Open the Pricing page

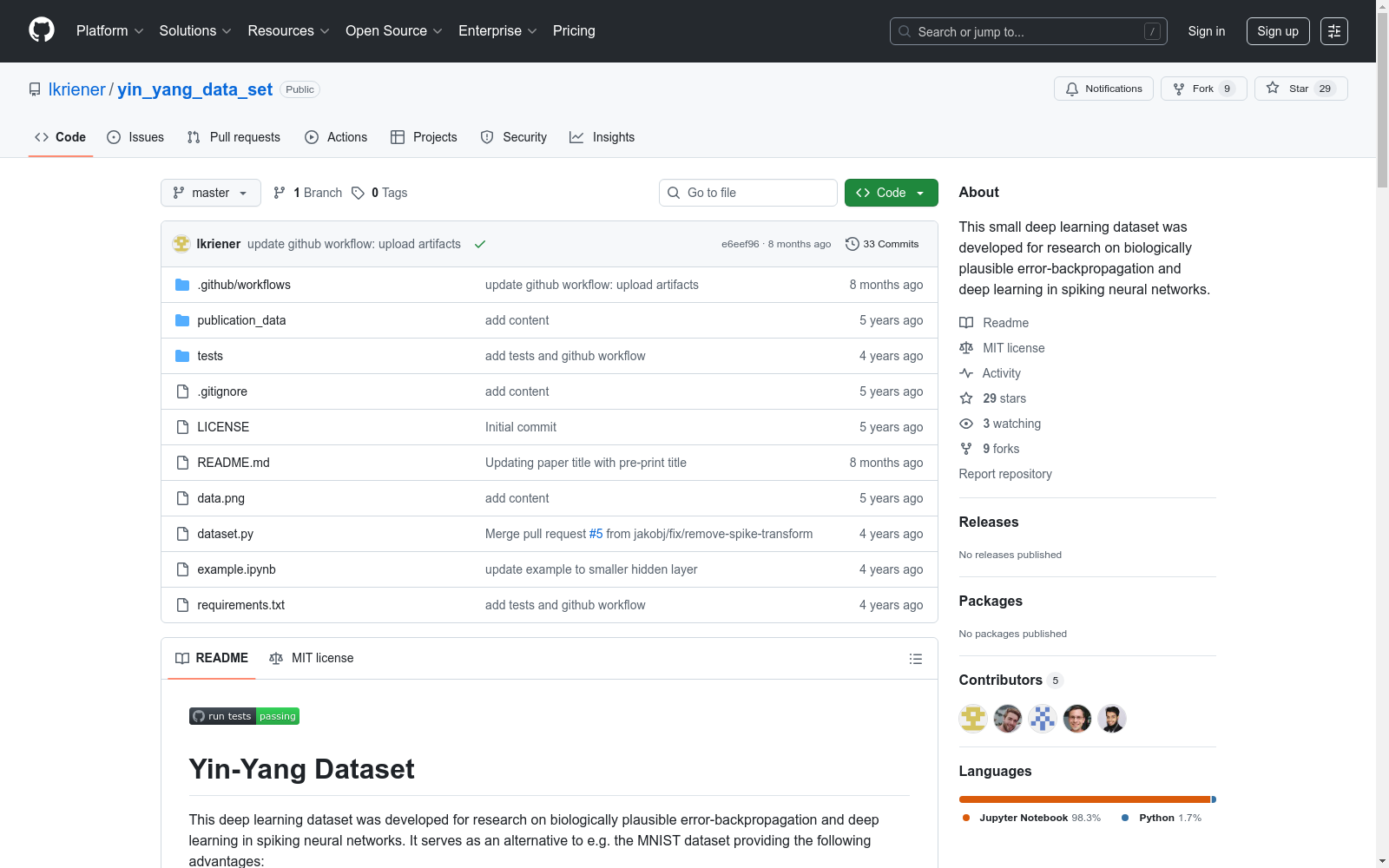click(574, 30)
